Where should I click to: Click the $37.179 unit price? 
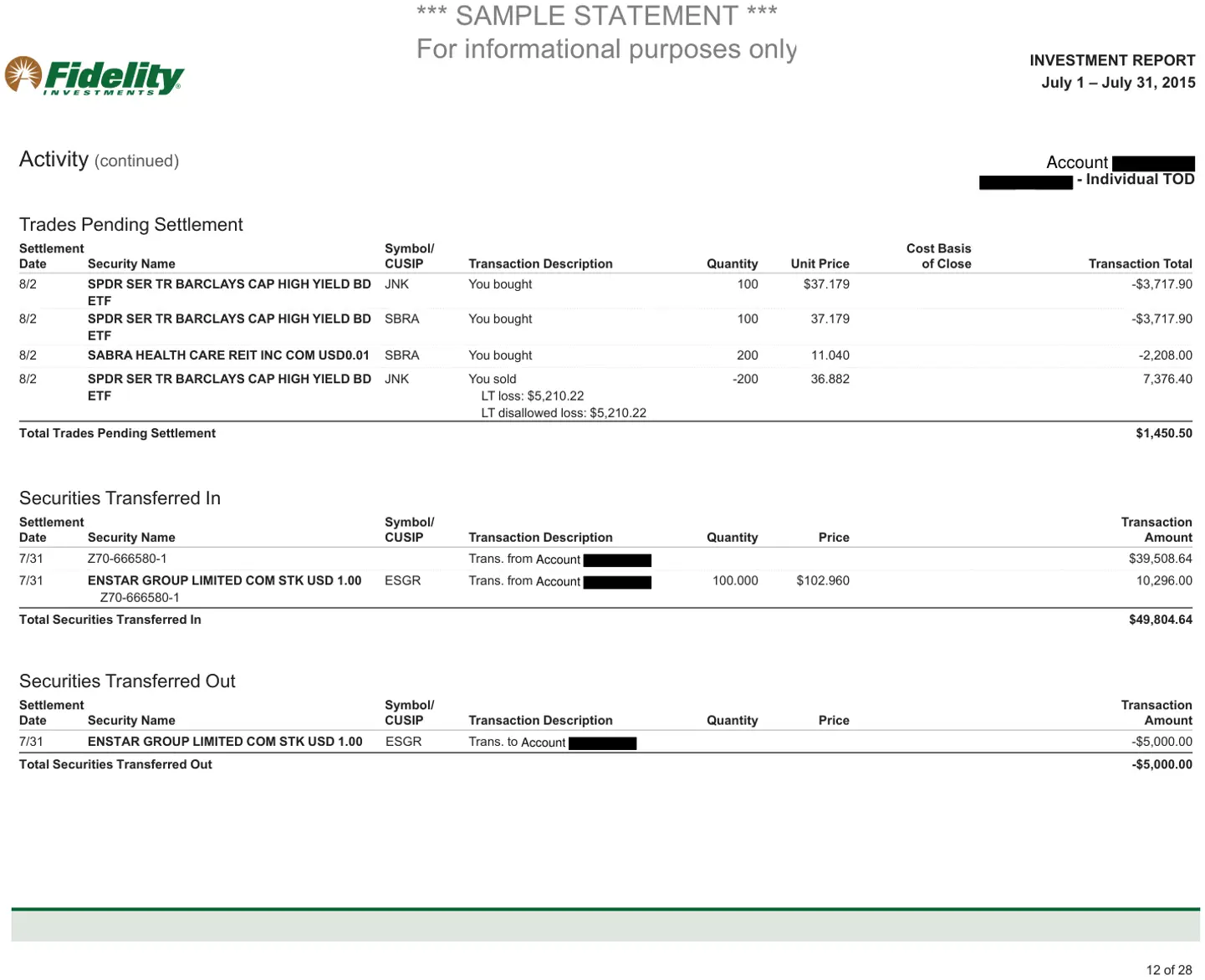click(826, 284)
